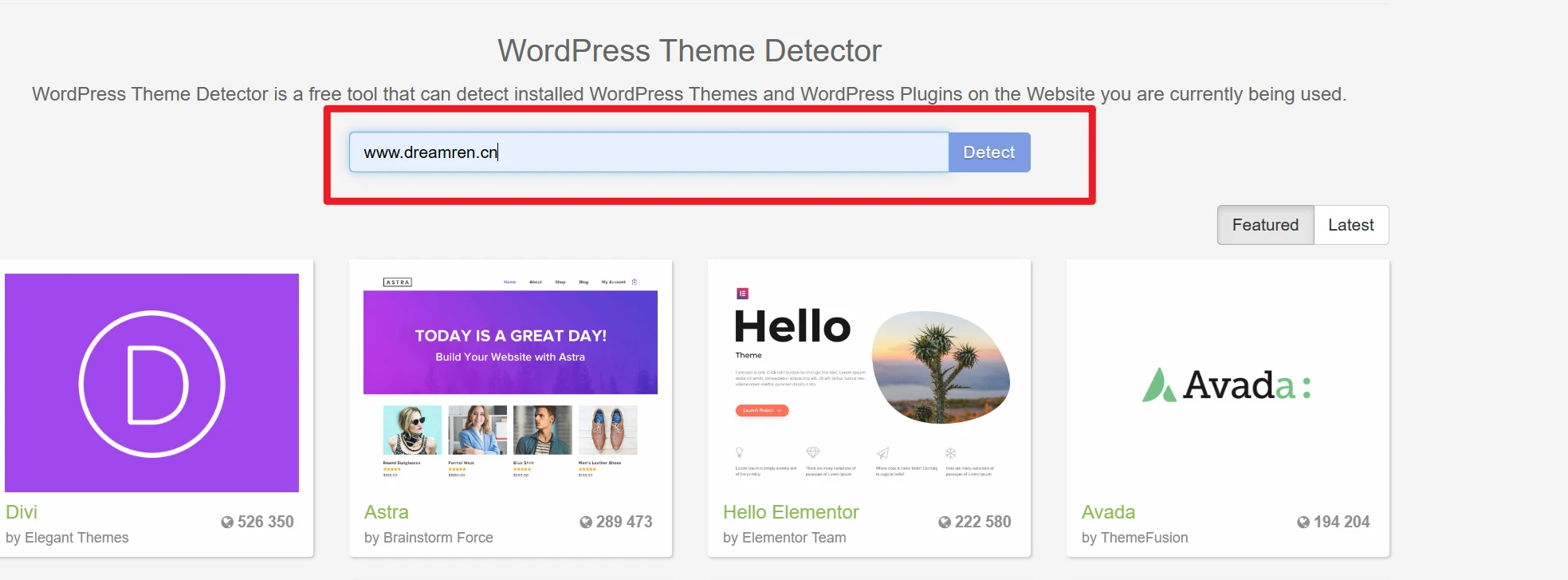Click the Avada install count 194 204
Image resolution: width=1568 pixels, height=580 pixels.
pos(1342,522)
